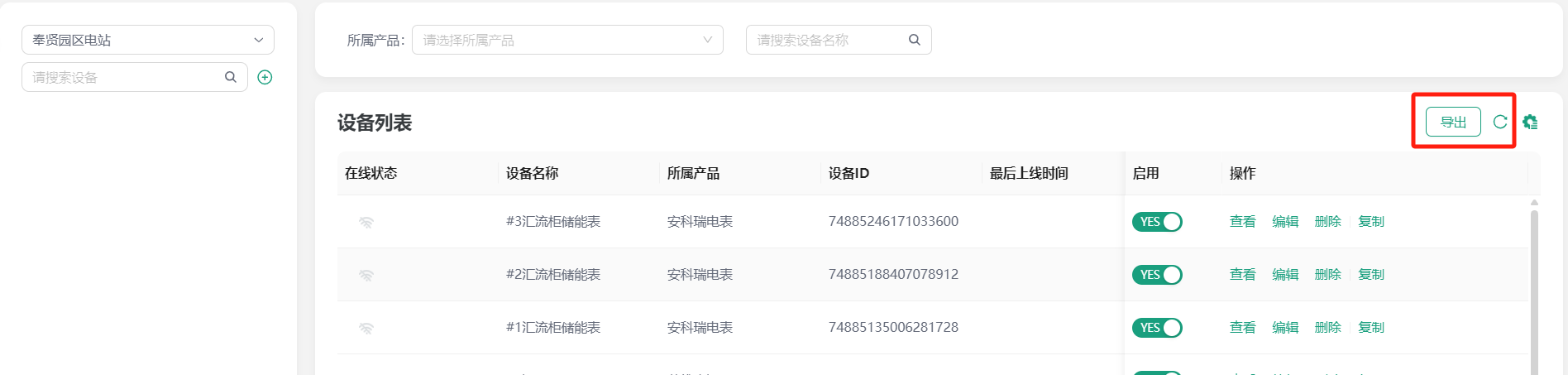The image size is (1568, 375).
Task: Disable the 启用 toggle for #3汇流柜储能表
Action: coord(1156,222)
